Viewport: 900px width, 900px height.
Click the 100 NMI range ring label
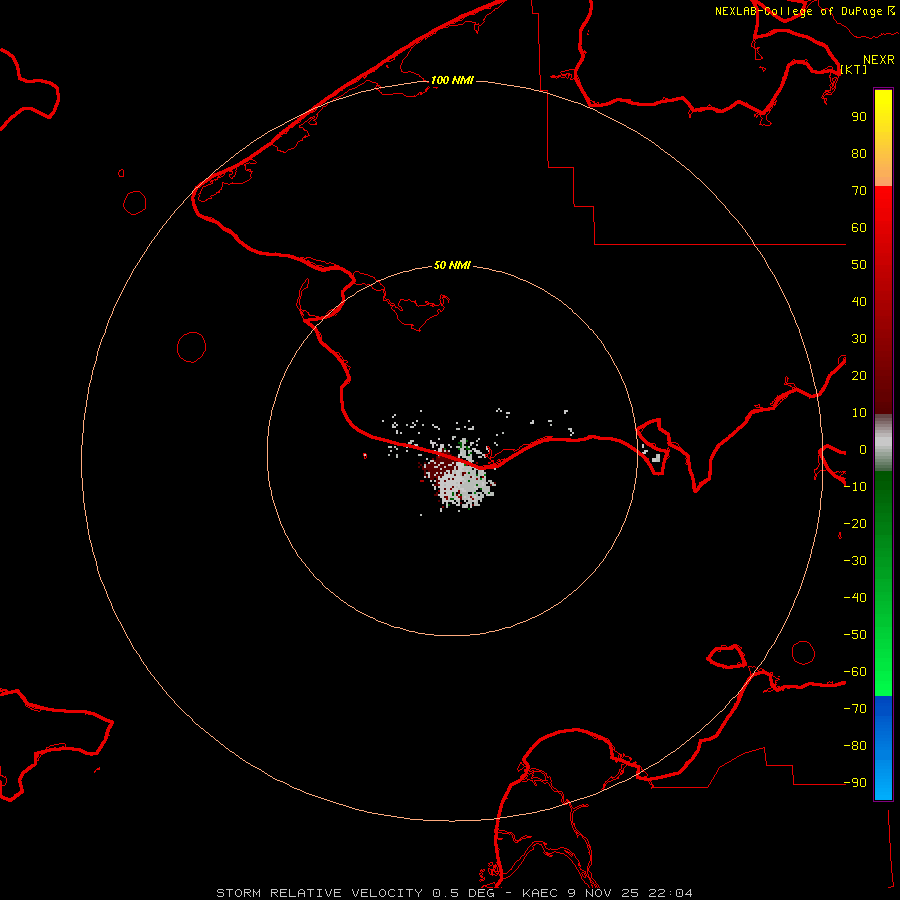(x=452, y=80)
